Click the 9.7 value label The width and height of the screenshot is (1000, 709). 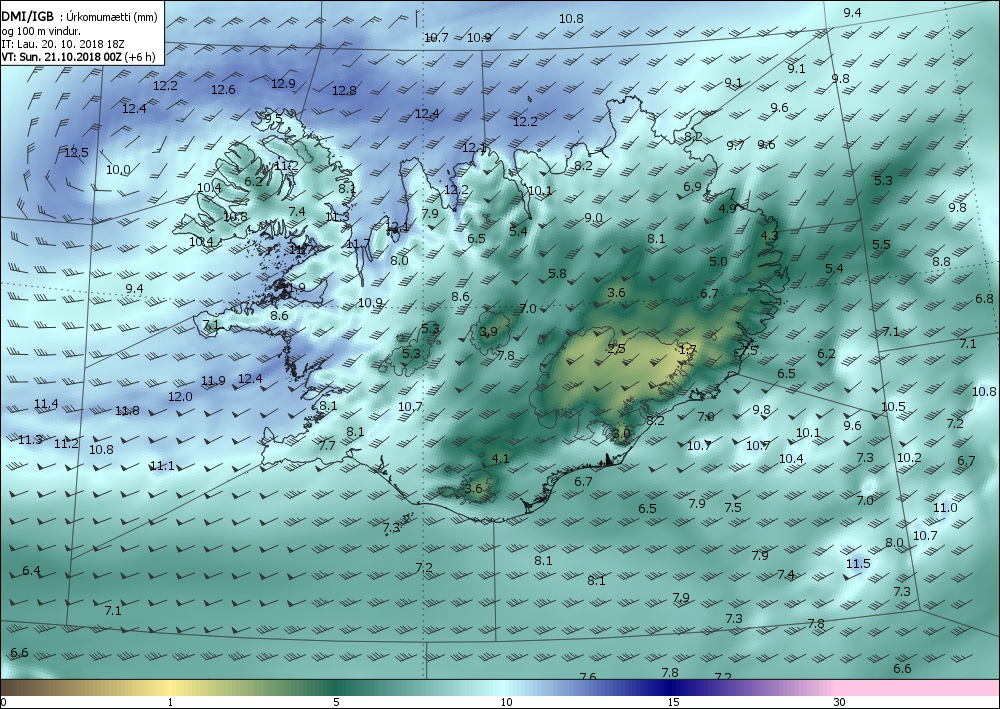click(x=735, y=145)
